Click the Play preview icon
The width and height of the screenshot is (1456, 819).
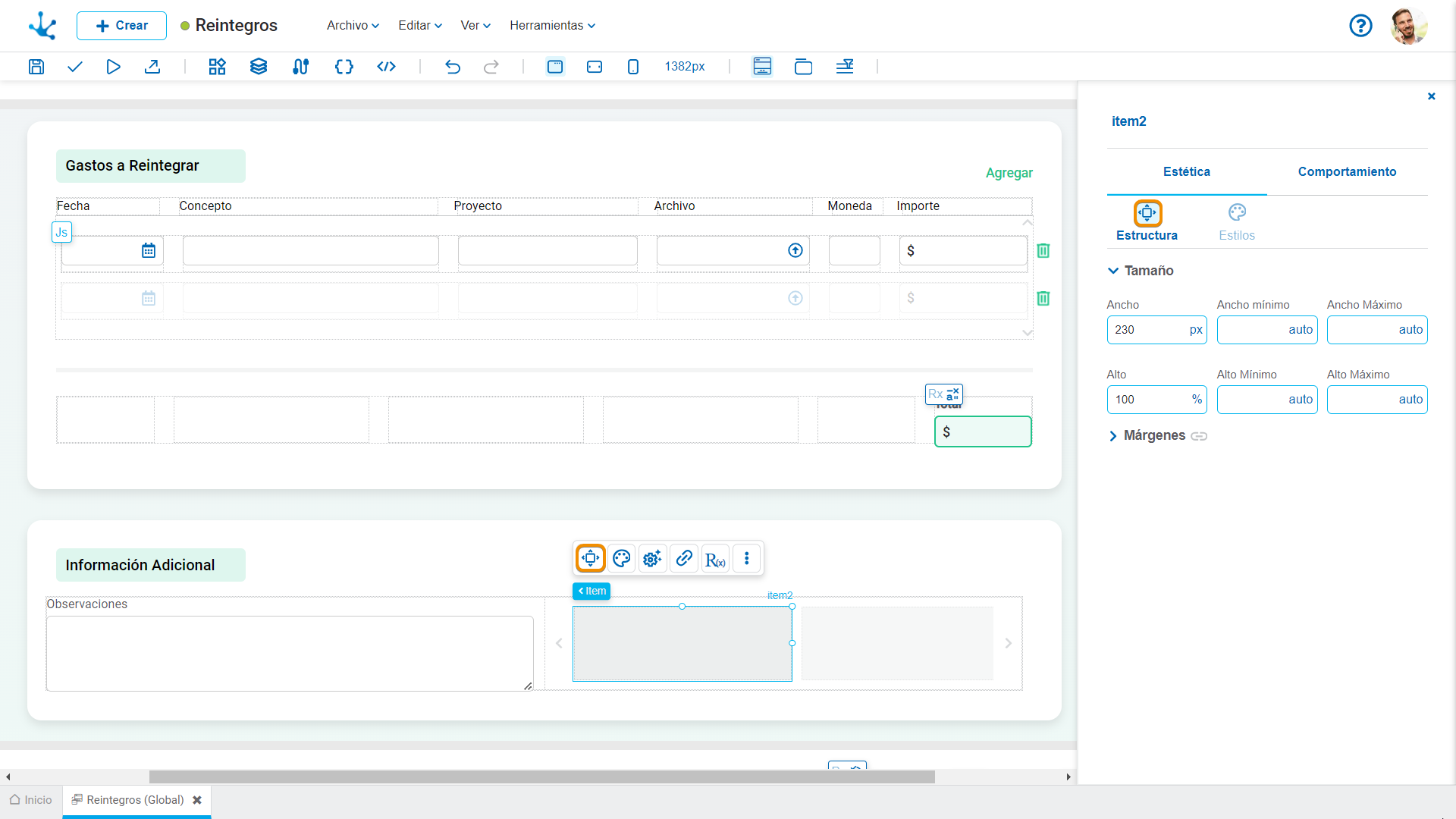(113, 67)
